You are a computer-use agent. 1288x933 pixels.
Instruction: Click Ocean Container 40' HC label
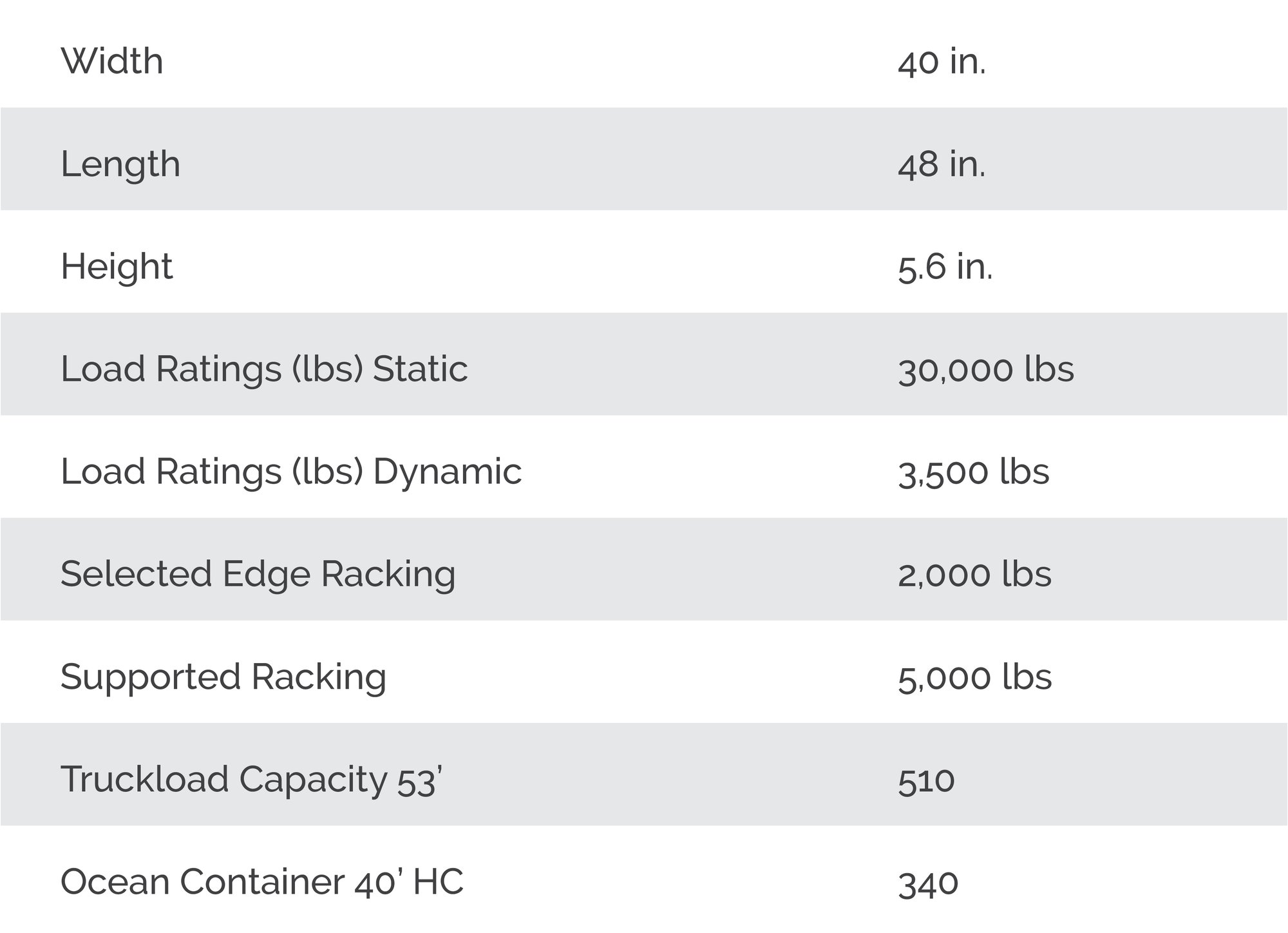[x=262, y=883]
